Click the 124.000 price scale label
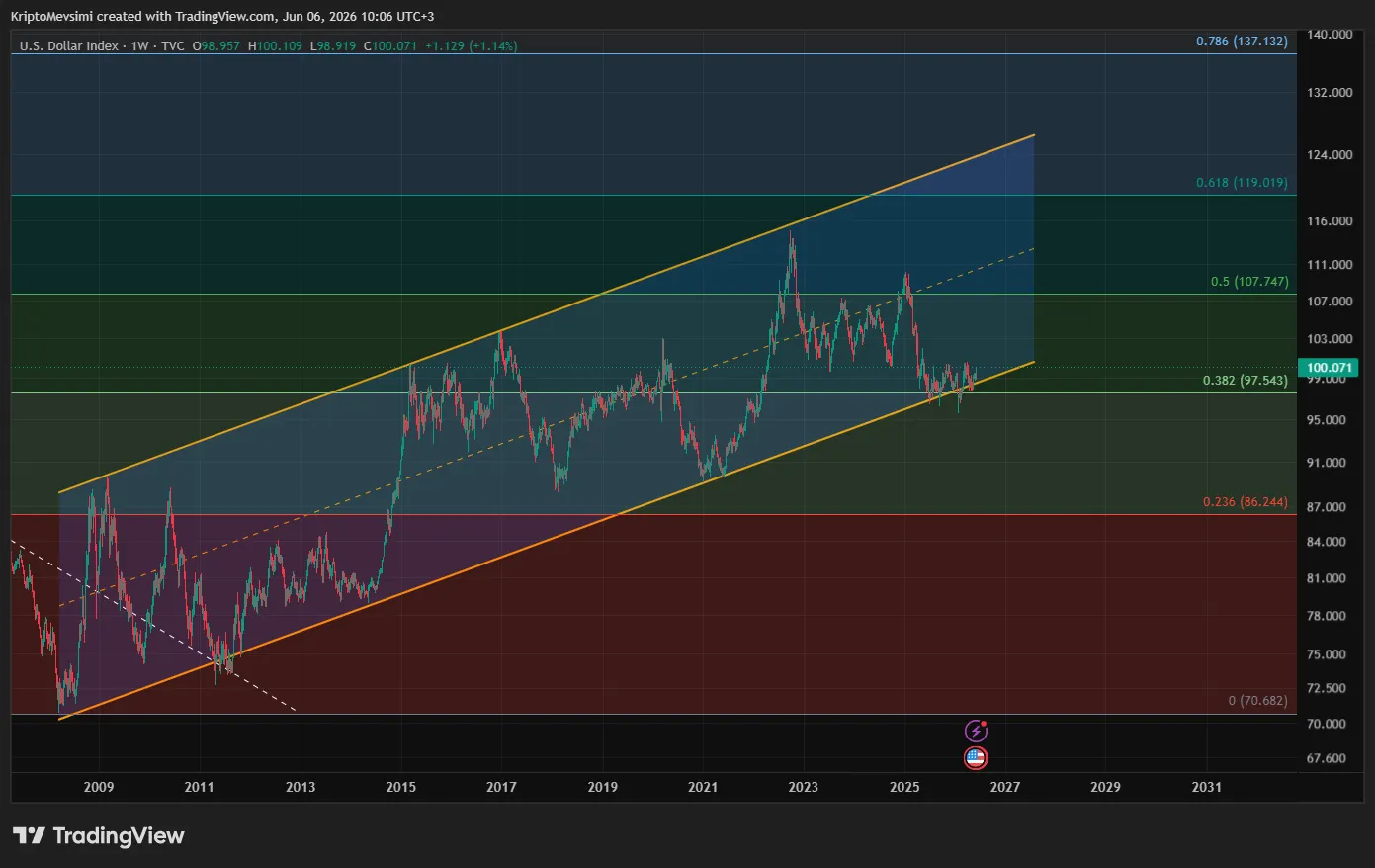Image resolution: width=1375 pixels, height=868 pixels. coord(1330,155)
